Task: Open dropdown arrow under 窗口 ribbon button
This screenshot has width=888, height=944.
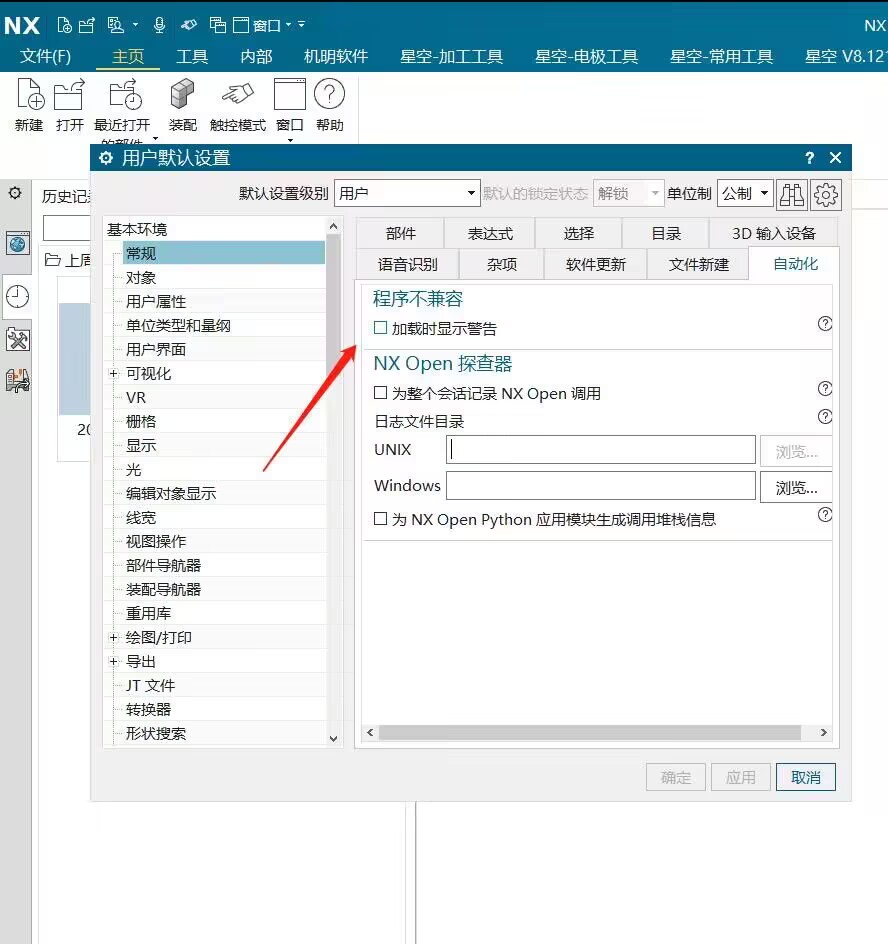Action: pyautogui.click(x=290, y=140)
